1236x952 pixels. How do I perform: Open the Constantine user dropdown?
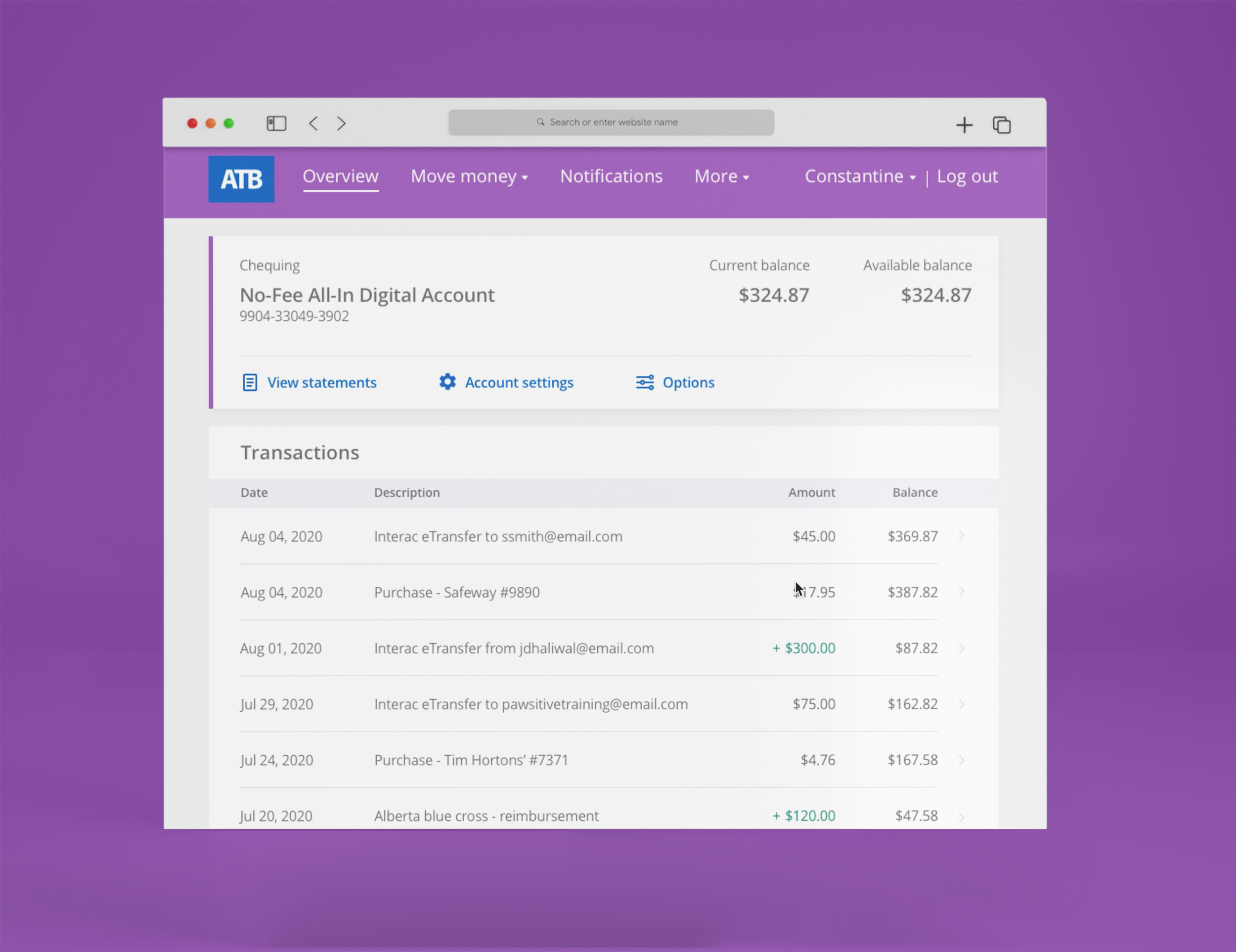(860, 176)
